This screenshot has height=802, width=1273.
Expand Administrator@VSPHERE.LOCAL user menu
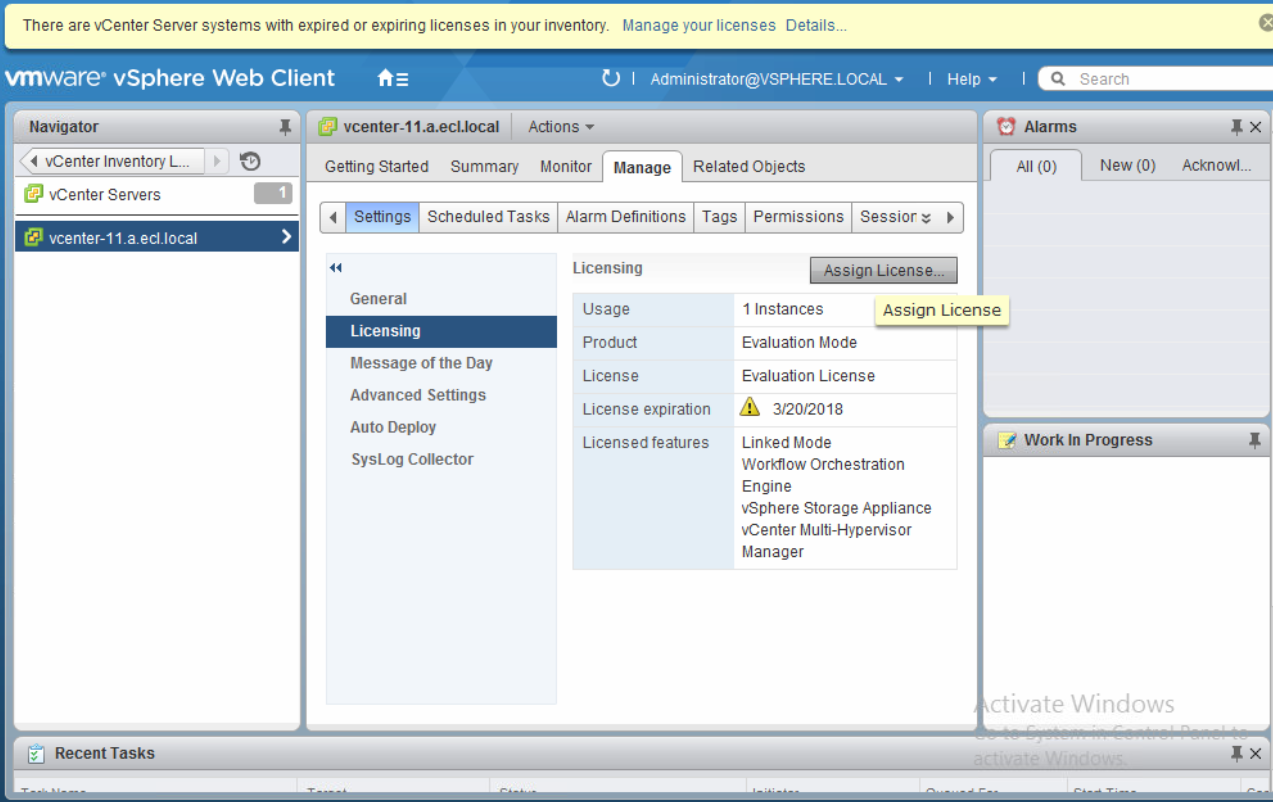[x=776, y=79]
